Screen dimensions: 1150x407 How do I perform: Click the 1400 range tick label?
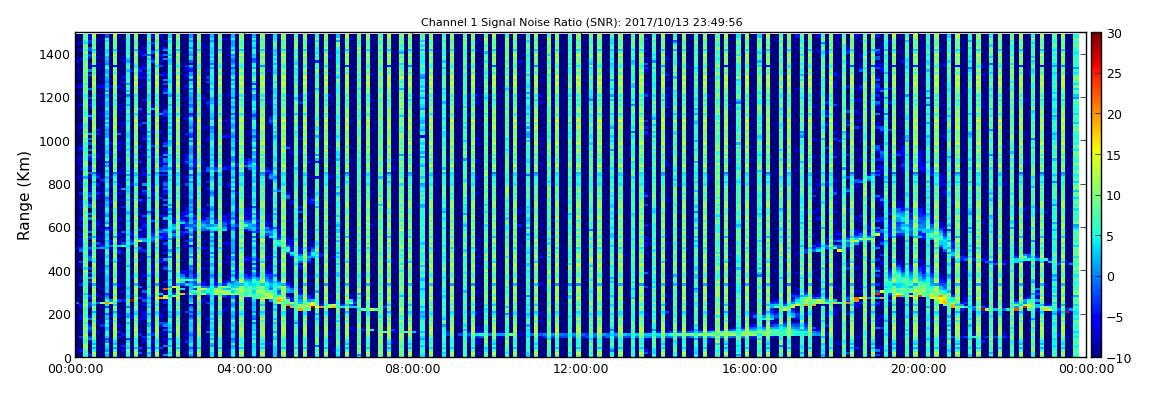pos(55,54)
